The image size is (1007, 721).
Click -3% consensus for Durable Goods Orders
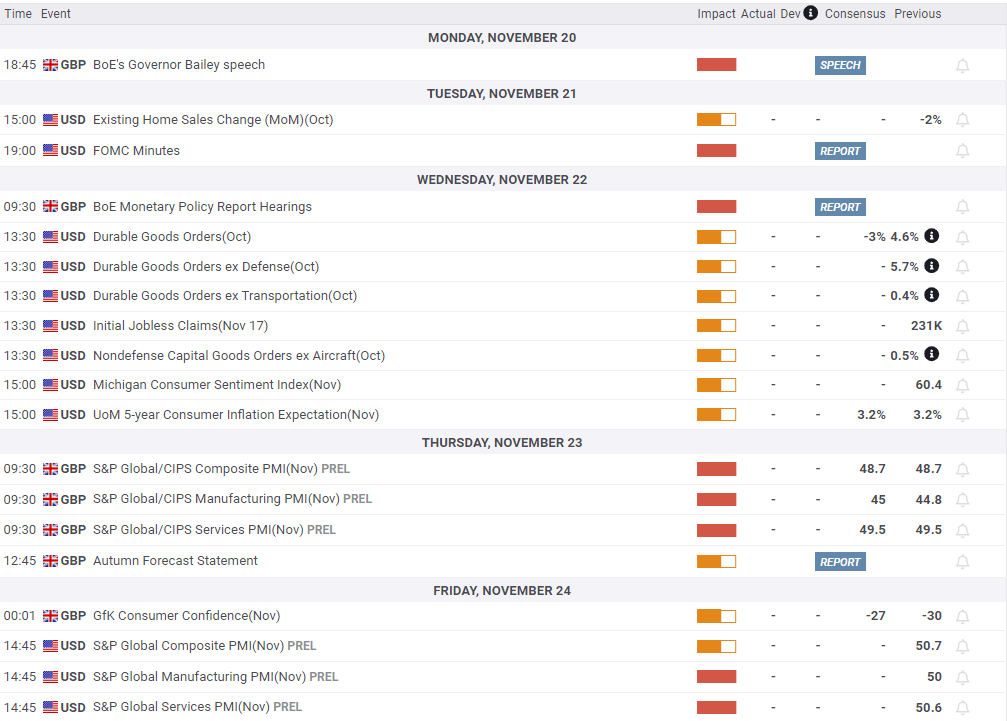pyautogui.click(x=874, y=237)
